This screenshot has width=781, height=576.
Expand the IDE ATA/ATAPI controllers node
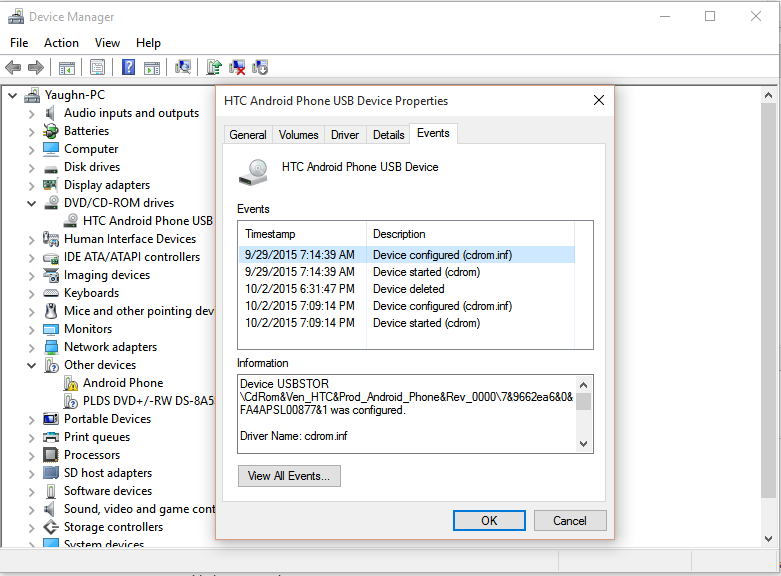(31, 258)
